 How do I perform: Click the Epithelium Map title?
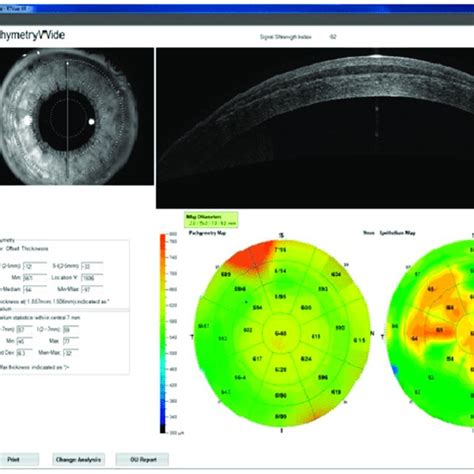coord(397,233)
